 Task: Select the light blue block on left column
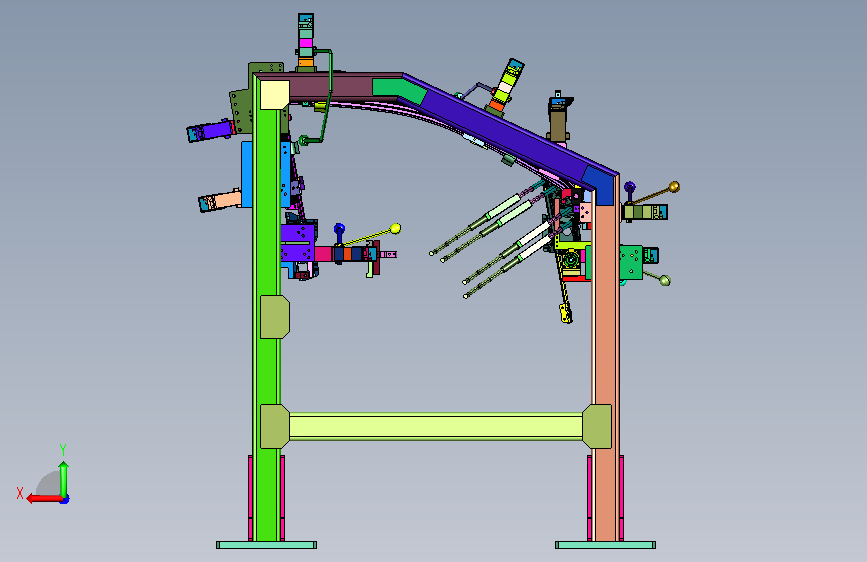click(x=247, y=174)
